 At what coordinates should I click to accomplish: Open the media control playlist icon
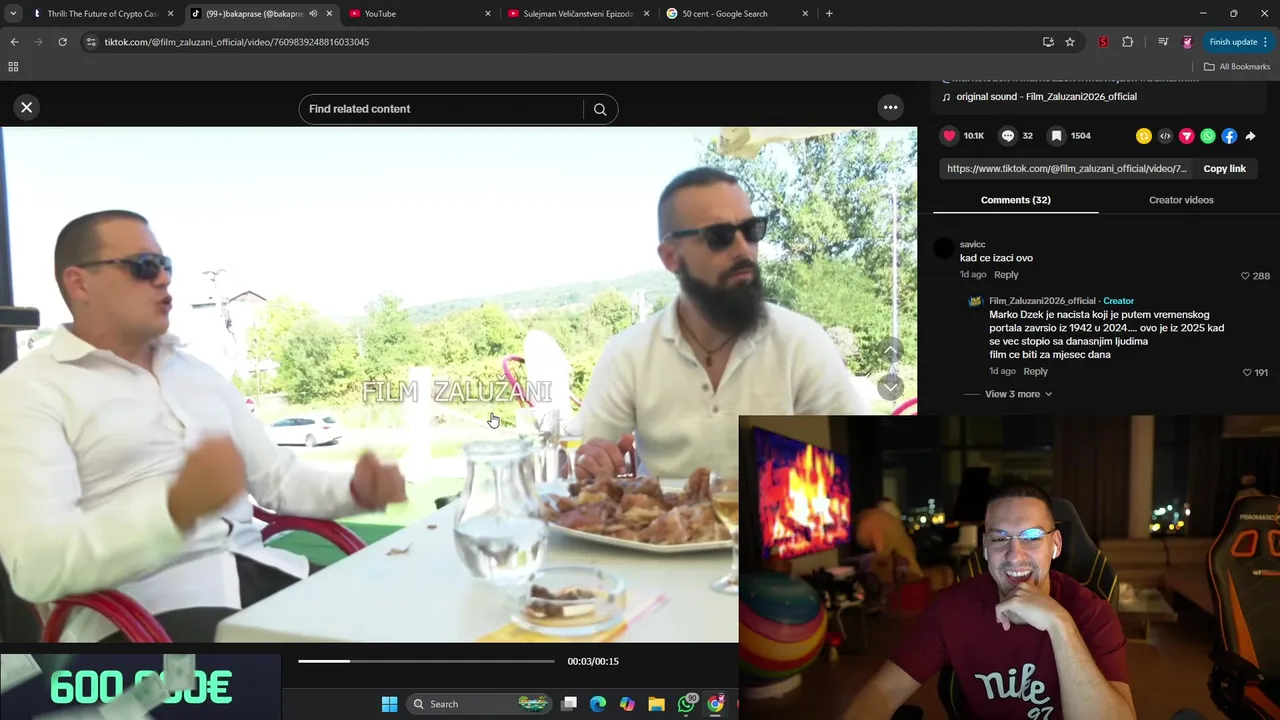(x=1163, y=42)
